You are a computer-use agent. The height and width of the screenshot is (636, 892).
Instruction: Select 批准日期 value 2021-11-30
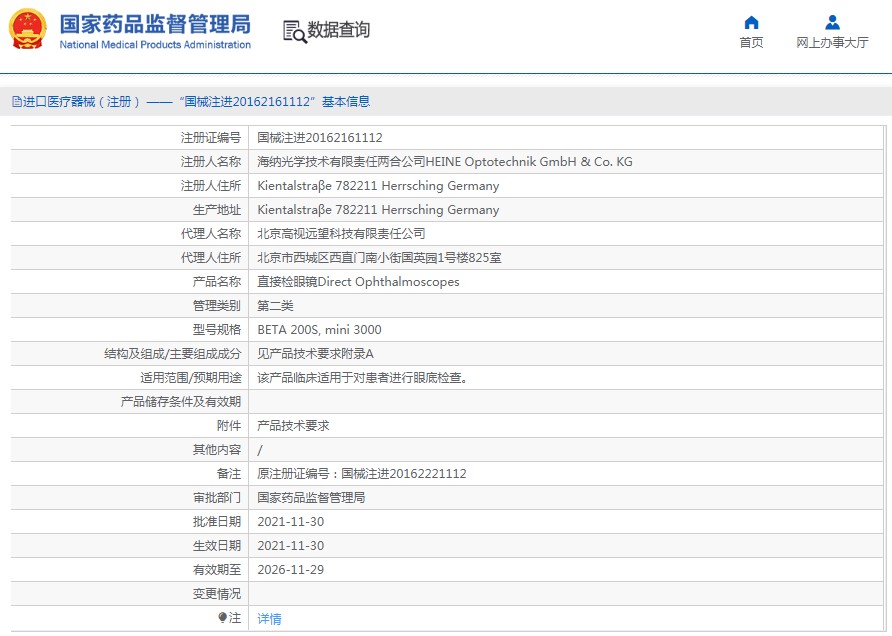[291, 522]
